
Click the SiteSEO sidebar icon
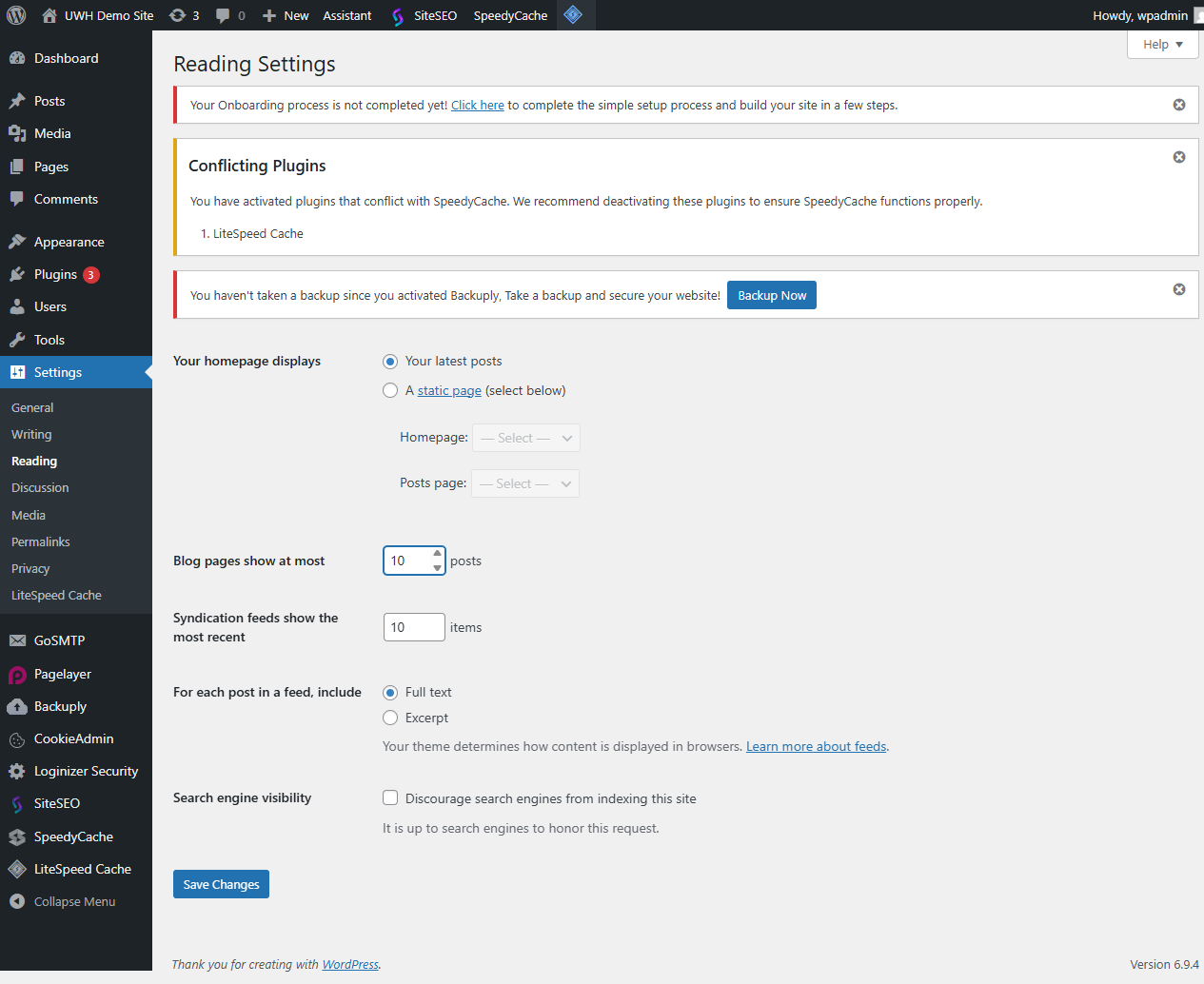coord(17,804)
